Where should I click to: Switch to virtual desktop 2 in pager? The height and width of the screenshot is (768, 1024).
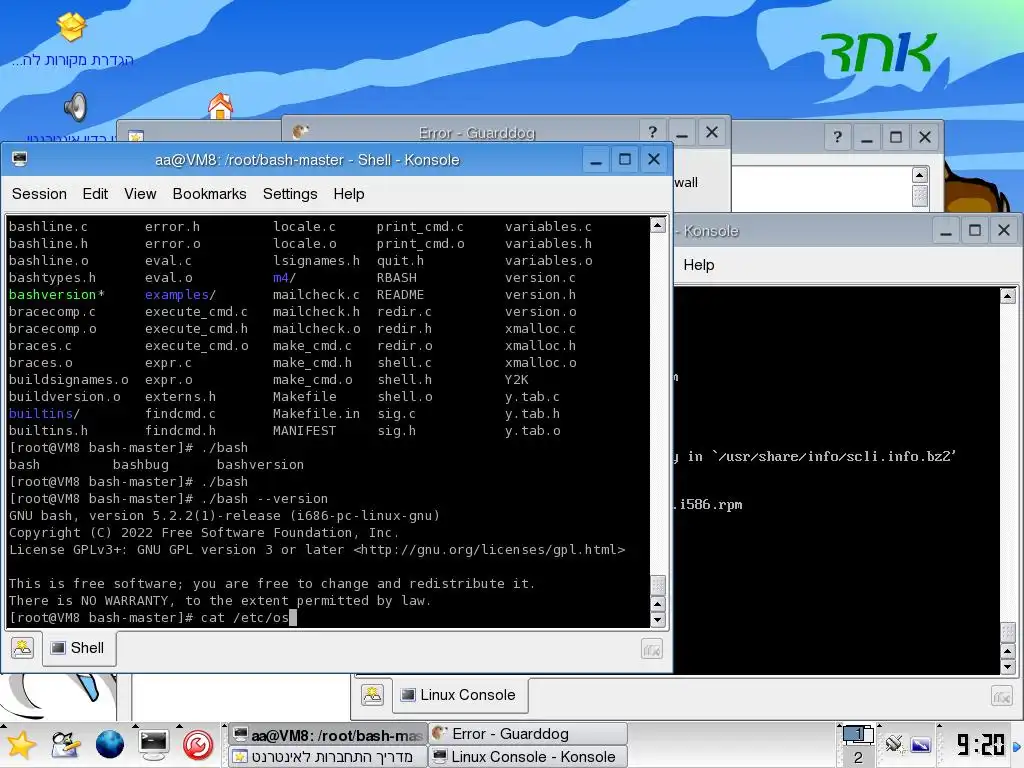(x=858, y=758)
